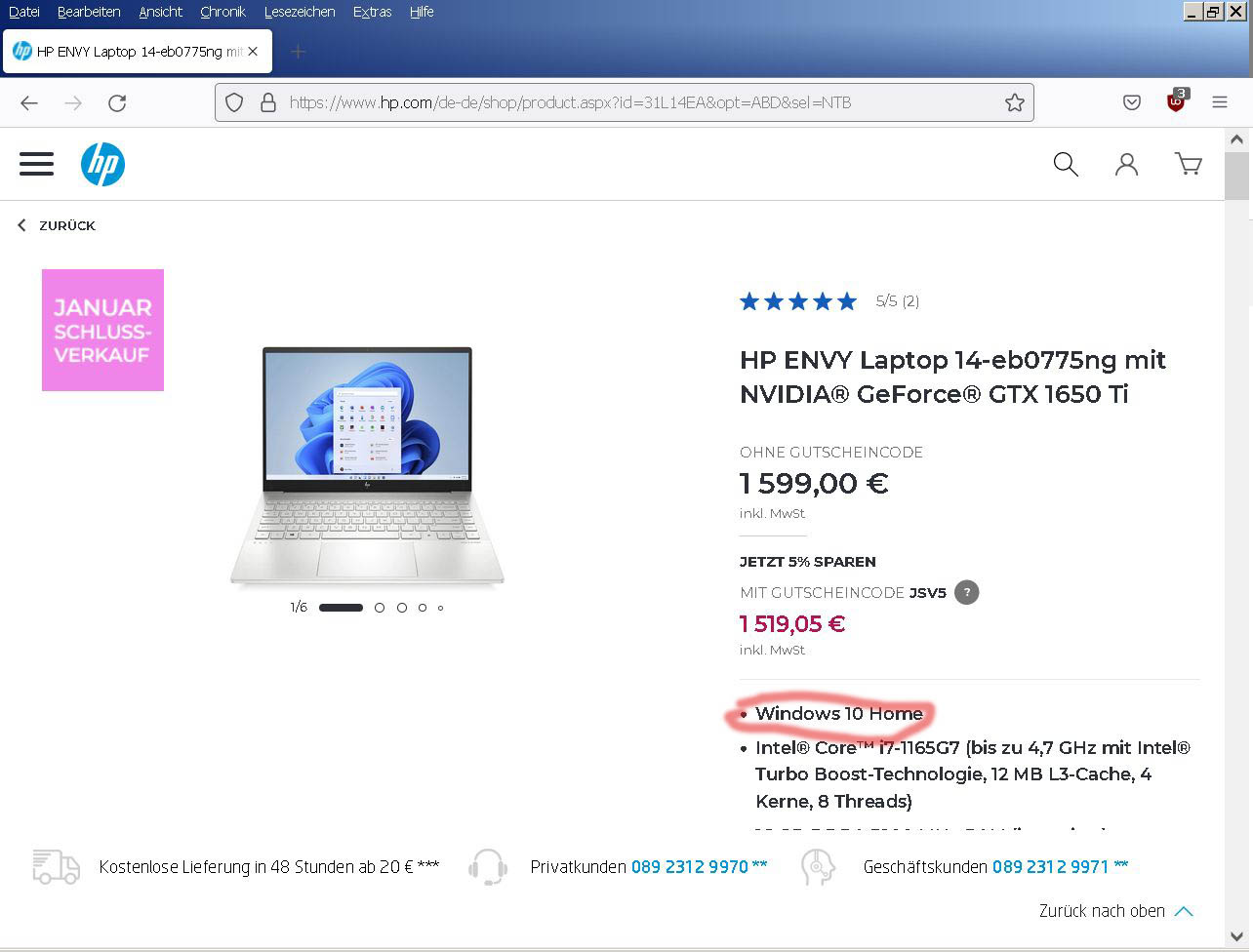Screen dimensions: 1253x952
Task: Open the Pocket save icon
Action: point(1132,102)
